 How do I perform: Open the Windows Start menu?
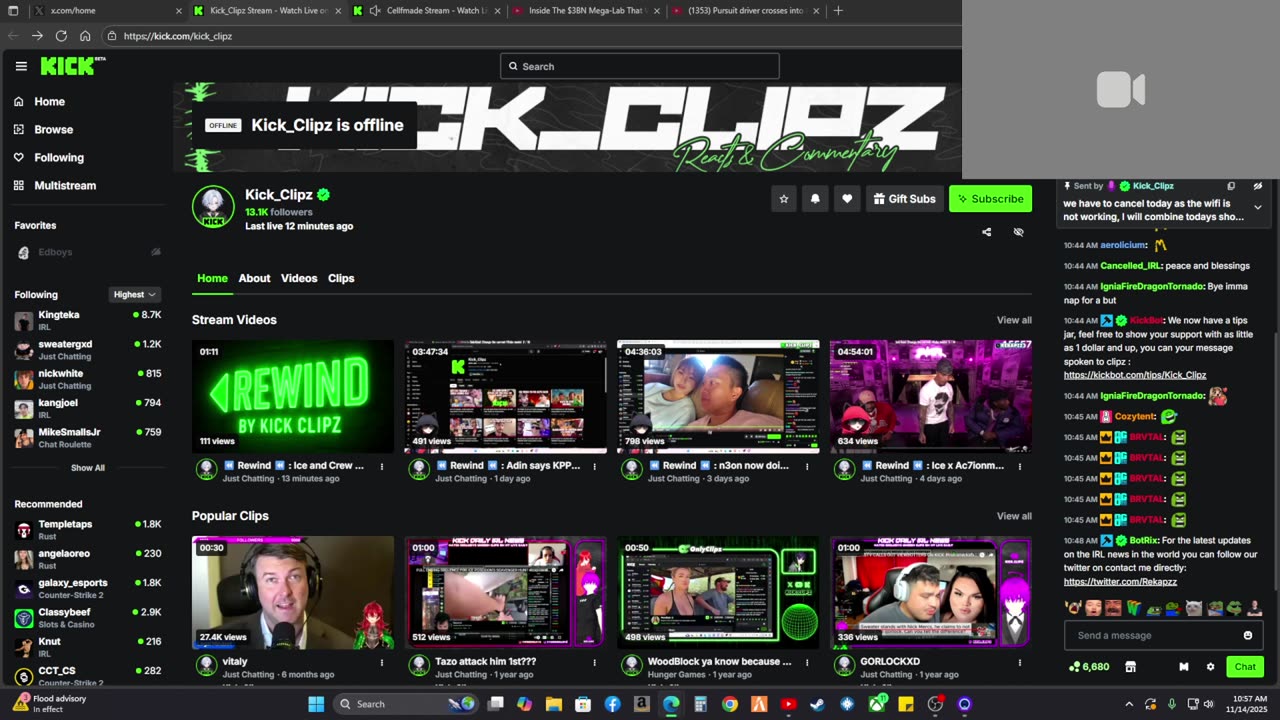point(316,704)
